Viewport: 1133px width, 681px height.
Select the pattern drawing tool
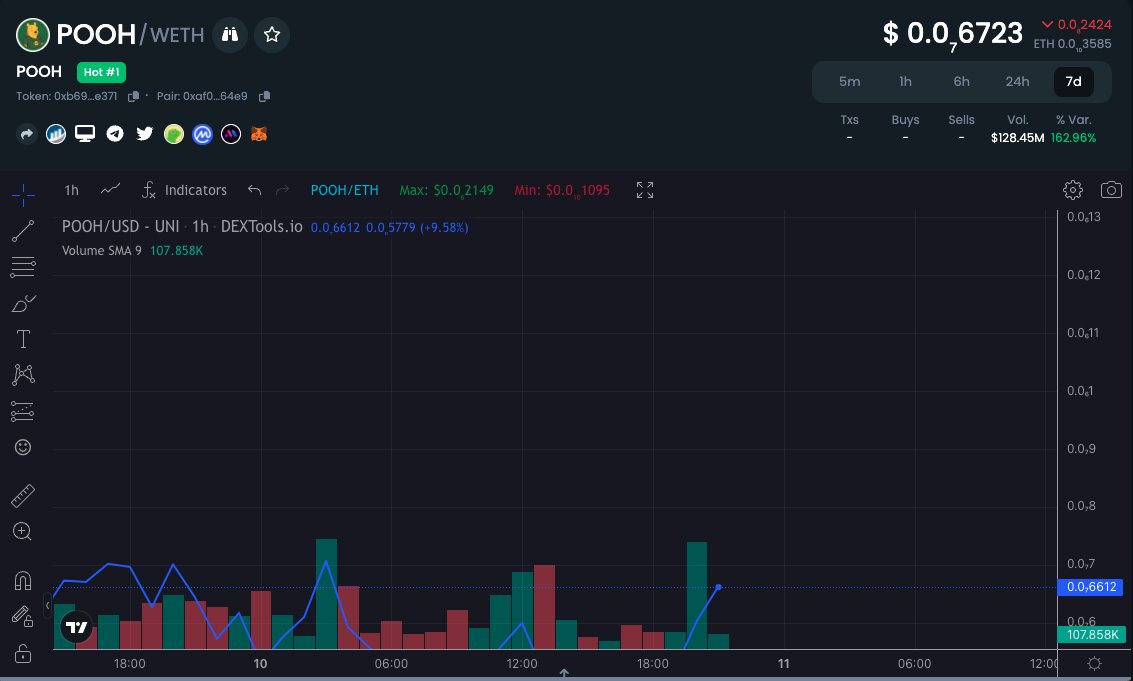23,374
